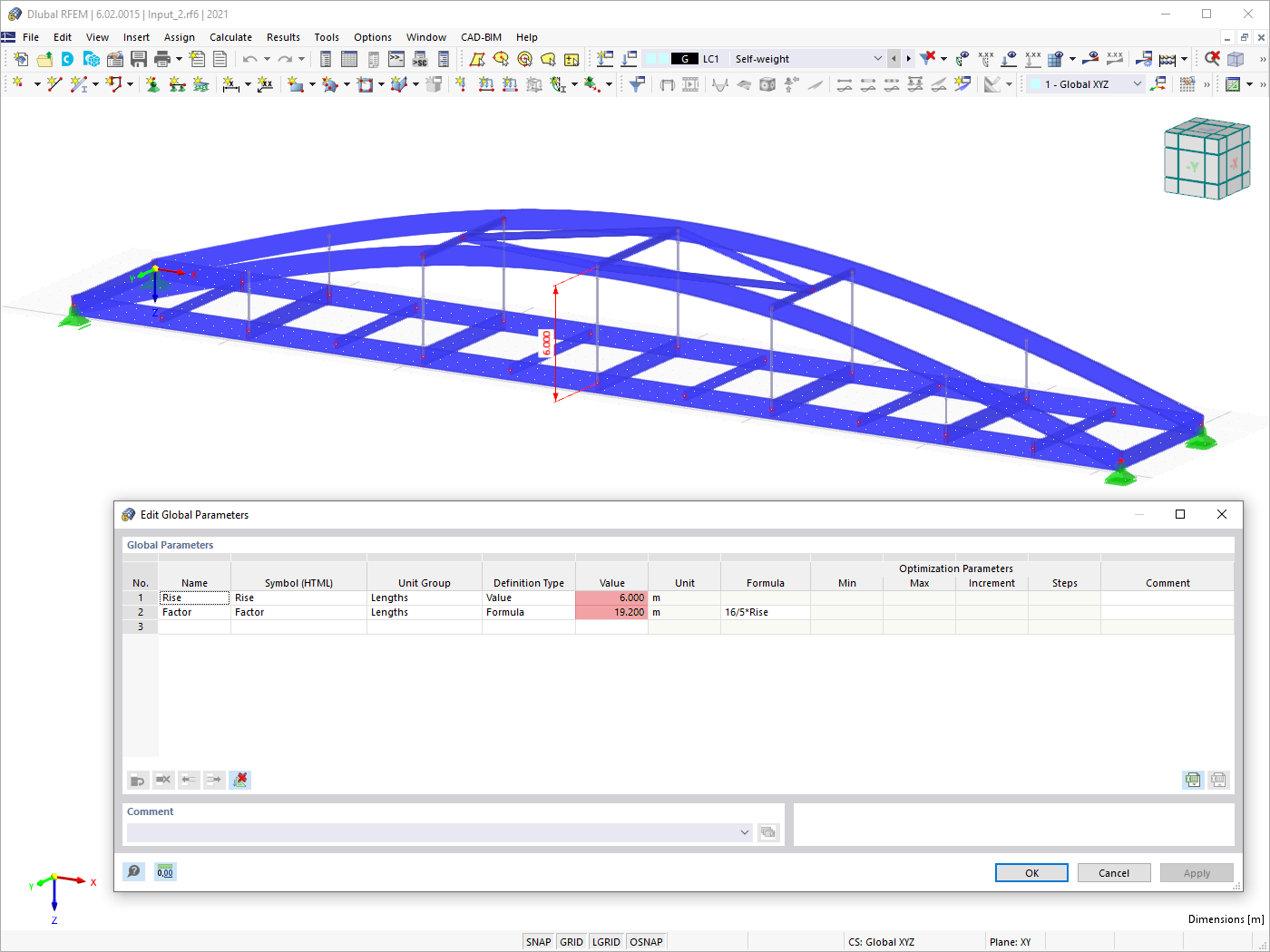Viewport: 1270px width, 952px height.
Task: Open the Comment dropdown in the dialog
Action: [744, 831]
